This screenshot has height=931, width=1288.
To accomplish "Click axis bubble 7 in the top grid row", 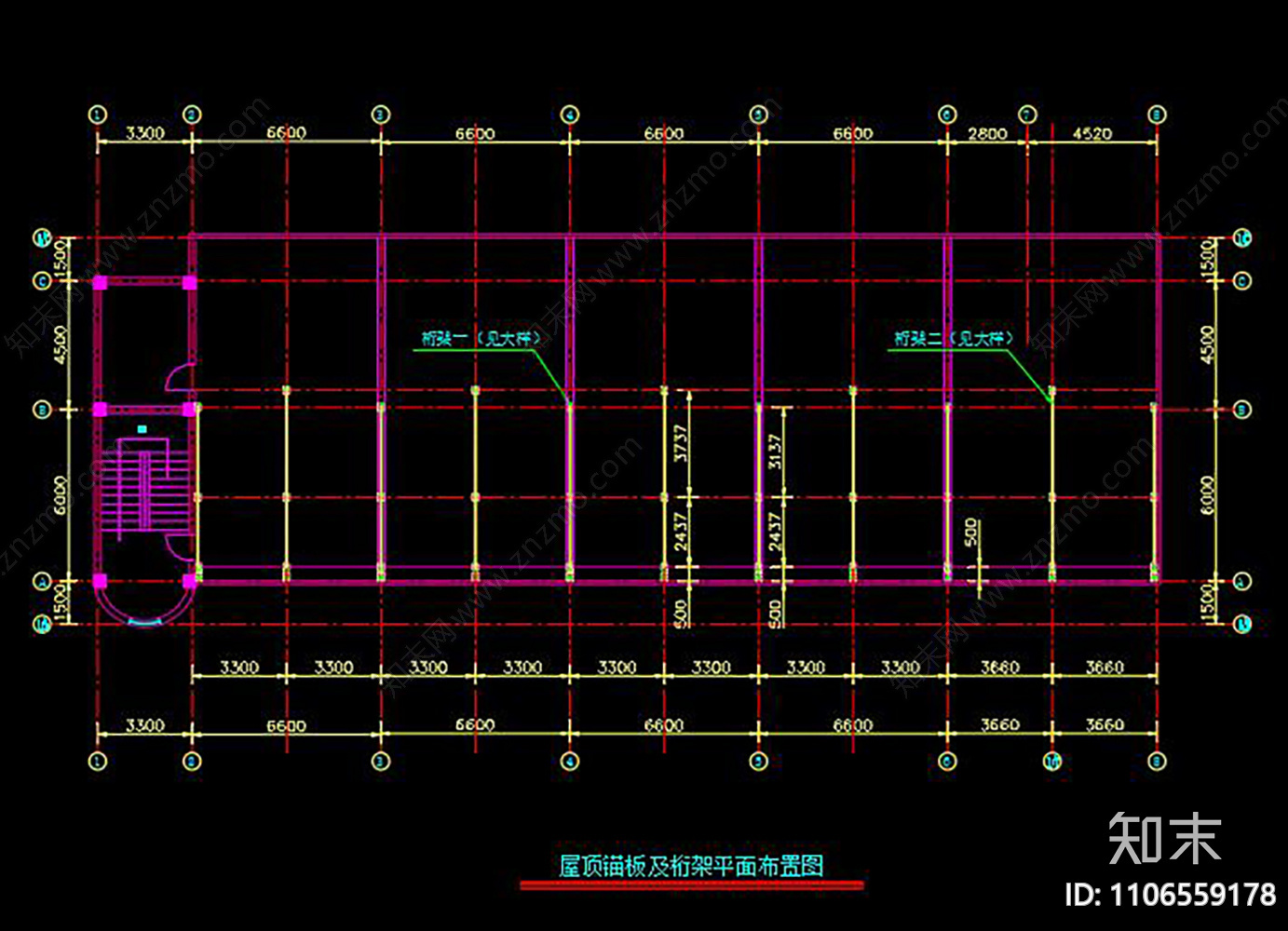I will 1028,115.
